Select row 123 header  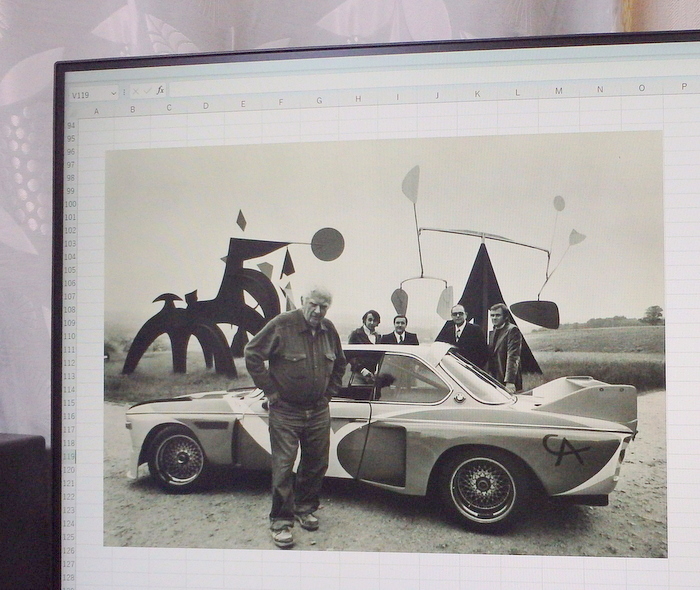(x=69, y=510)
